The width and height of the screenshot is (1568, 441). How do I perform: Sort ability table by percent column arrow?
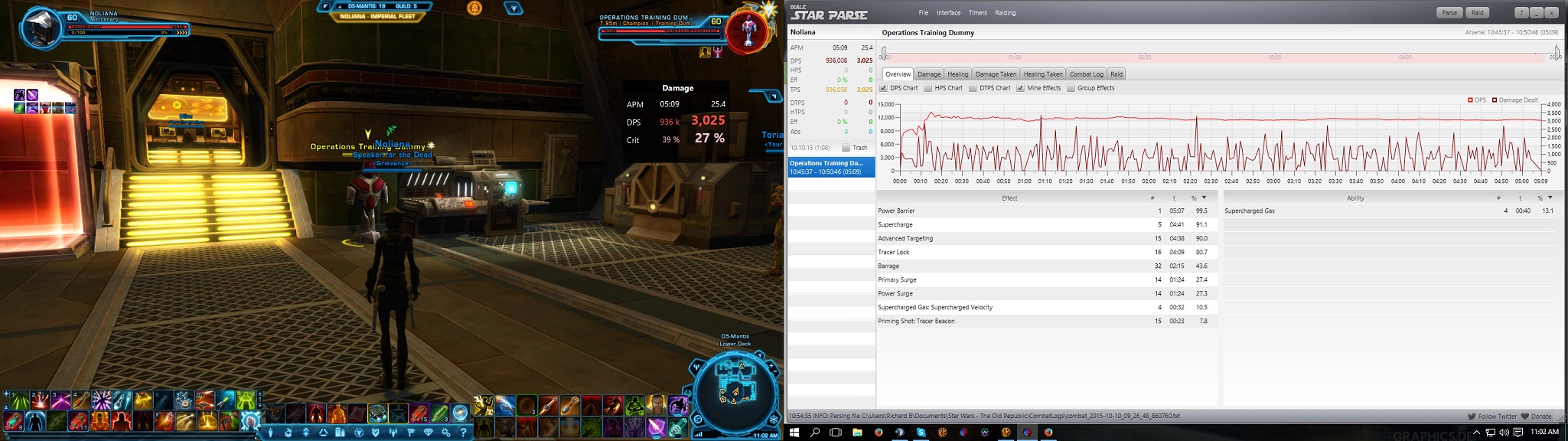click(1550, 198)
